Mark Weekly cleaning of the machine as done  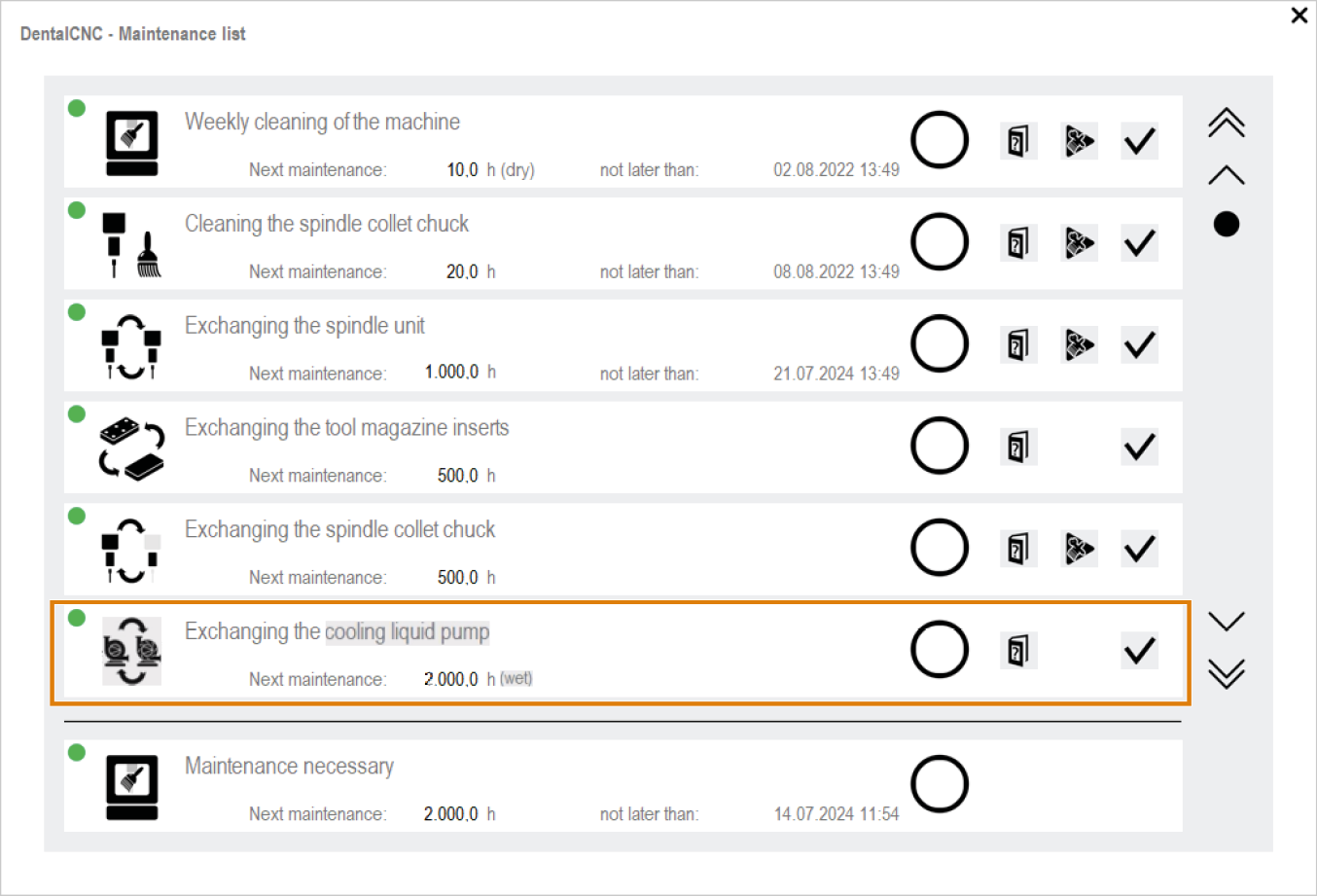1139,141
